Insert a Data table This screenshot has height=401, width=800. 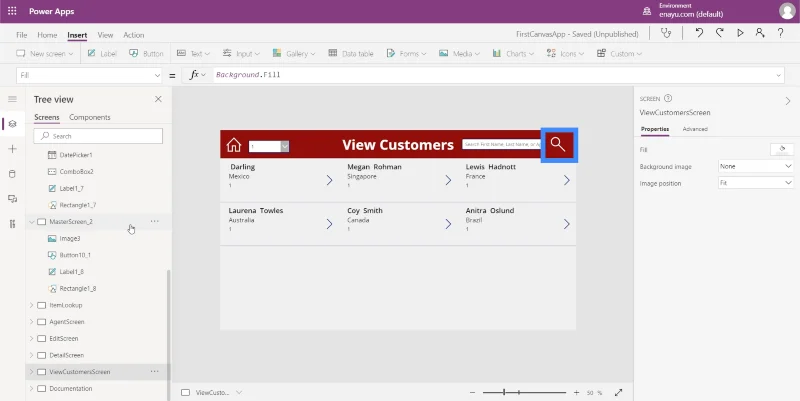[351, 54]
